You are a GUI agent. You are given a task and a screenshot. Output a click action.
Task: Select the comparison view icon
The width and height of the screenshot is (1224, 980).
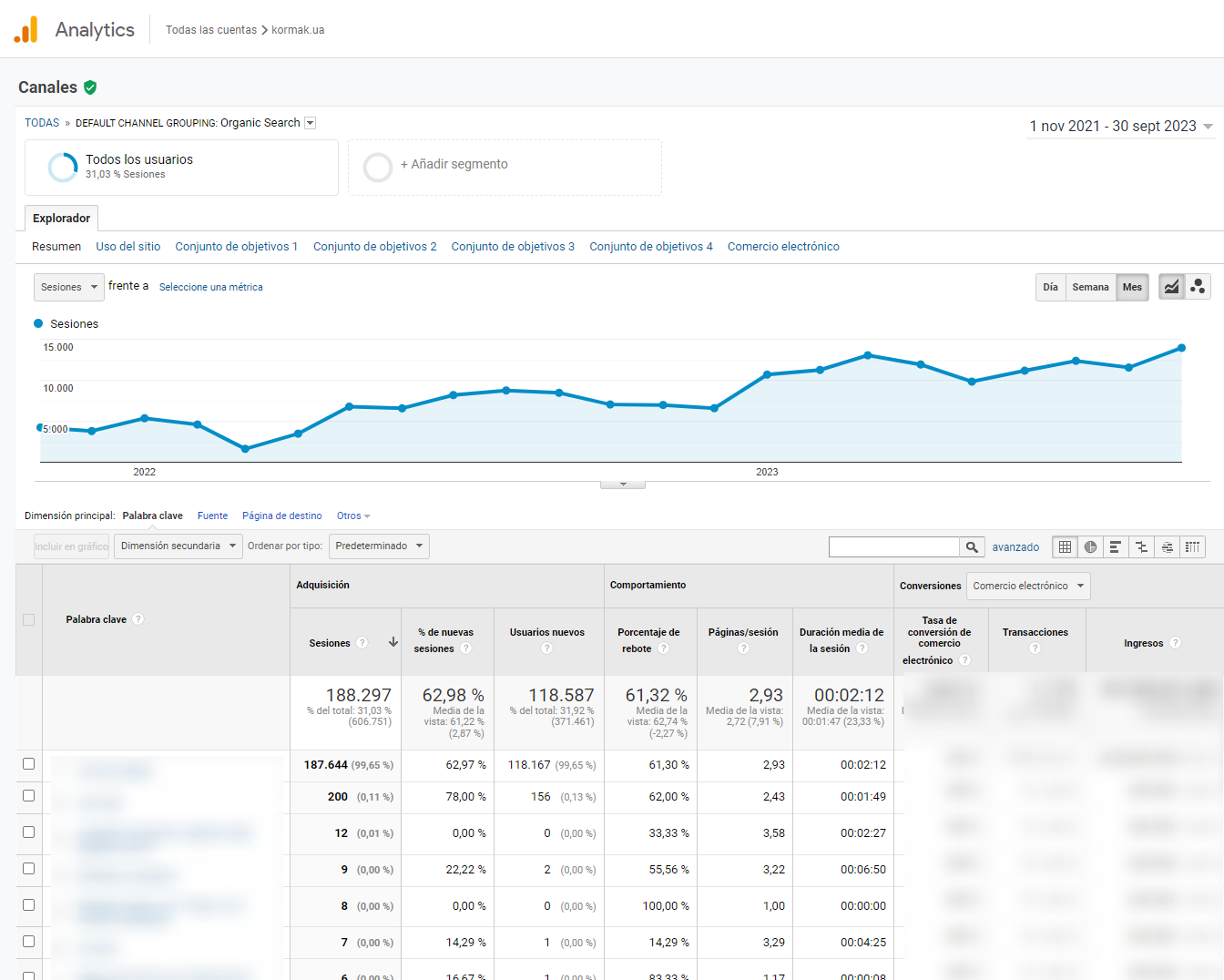click(x=1141, y=547)
